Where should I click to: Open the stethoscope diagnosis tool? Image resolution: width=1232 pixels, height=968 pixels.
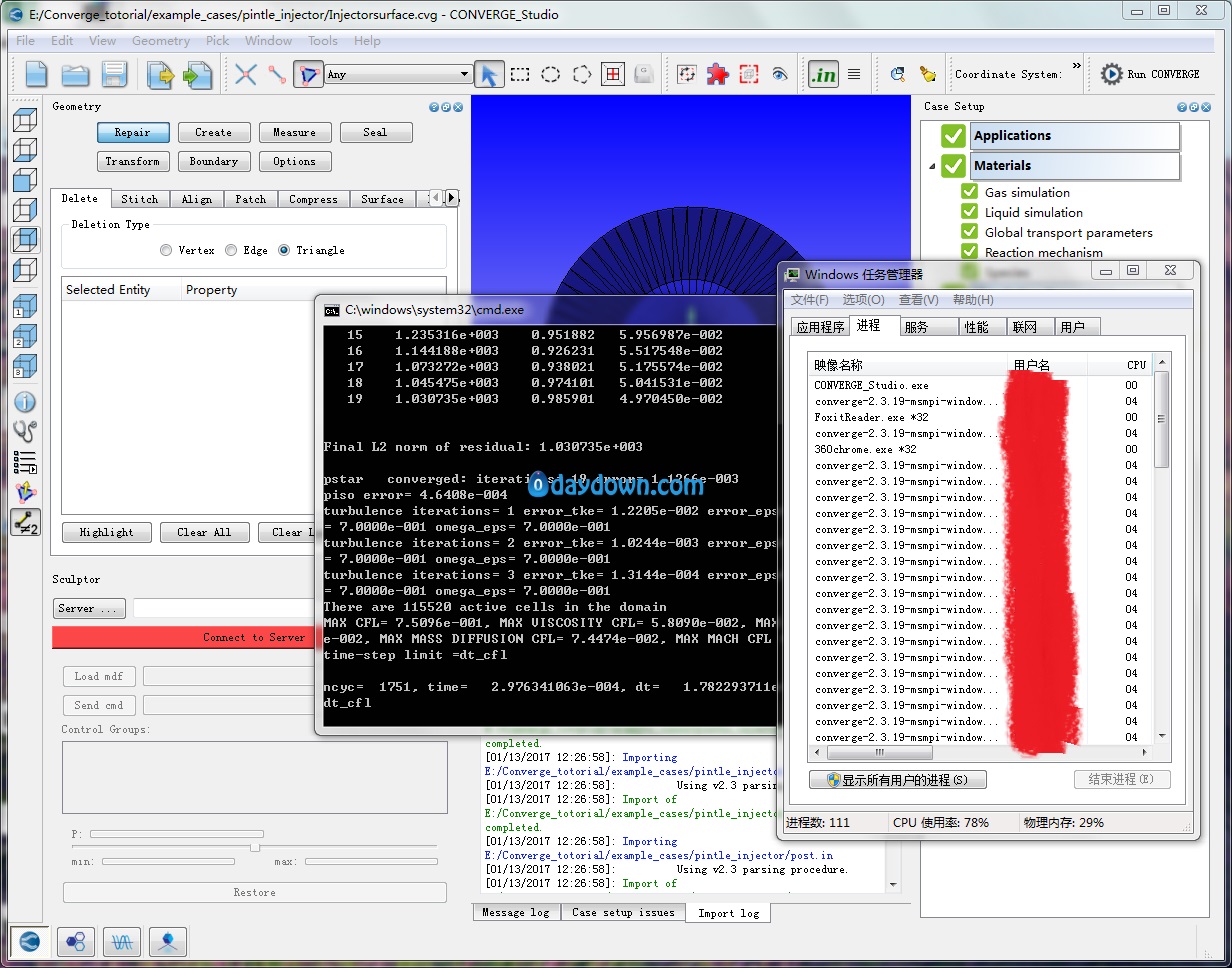click(x=25, y=432)
